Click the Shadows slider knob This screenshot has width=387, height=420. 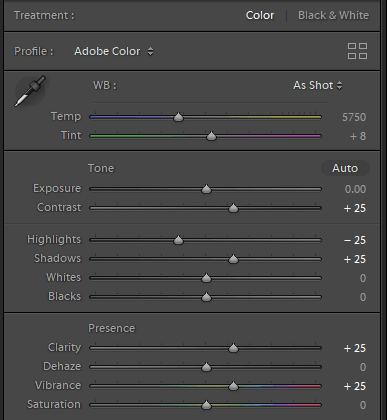click(x=233, y=259)
